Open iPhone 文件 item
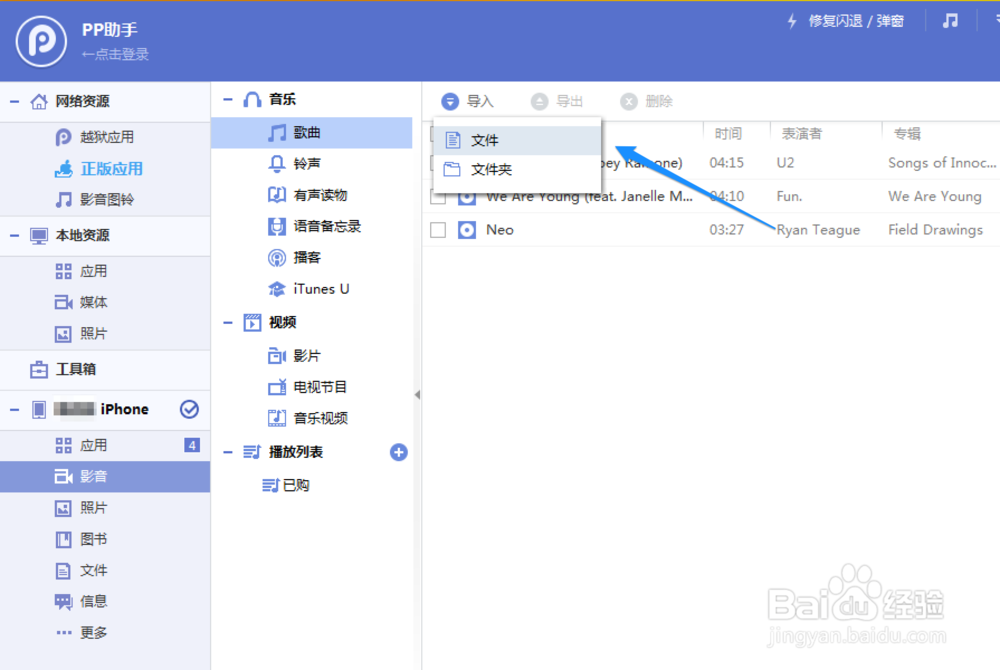 93,571
